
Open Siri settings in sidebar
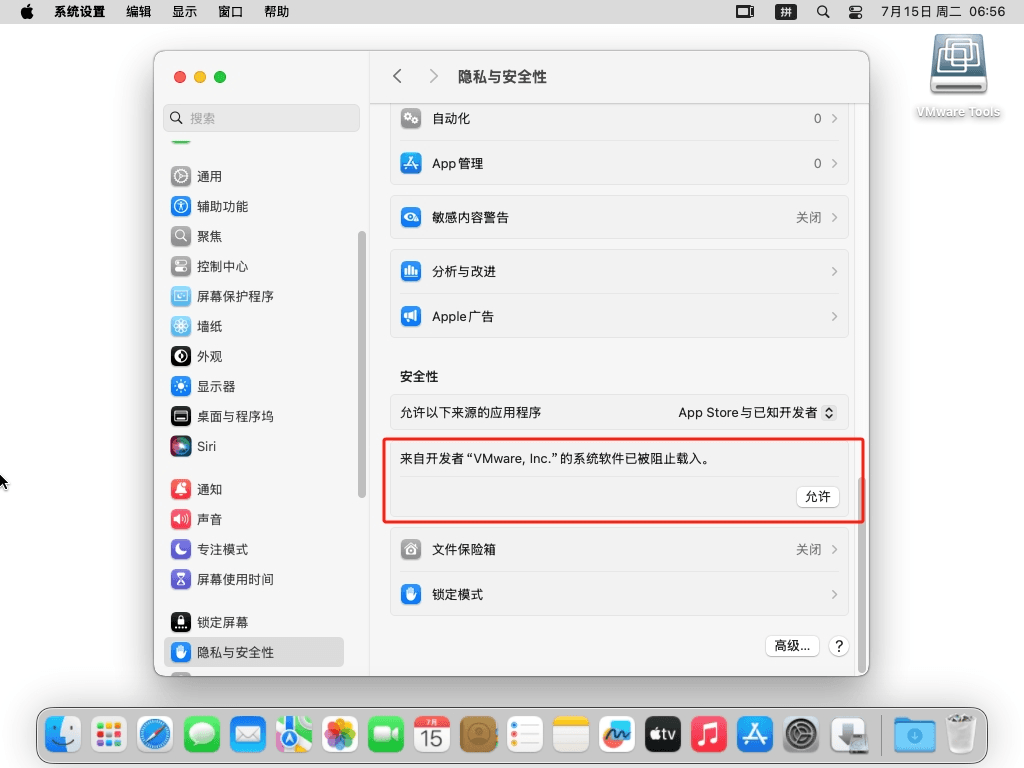click(253, 447)
